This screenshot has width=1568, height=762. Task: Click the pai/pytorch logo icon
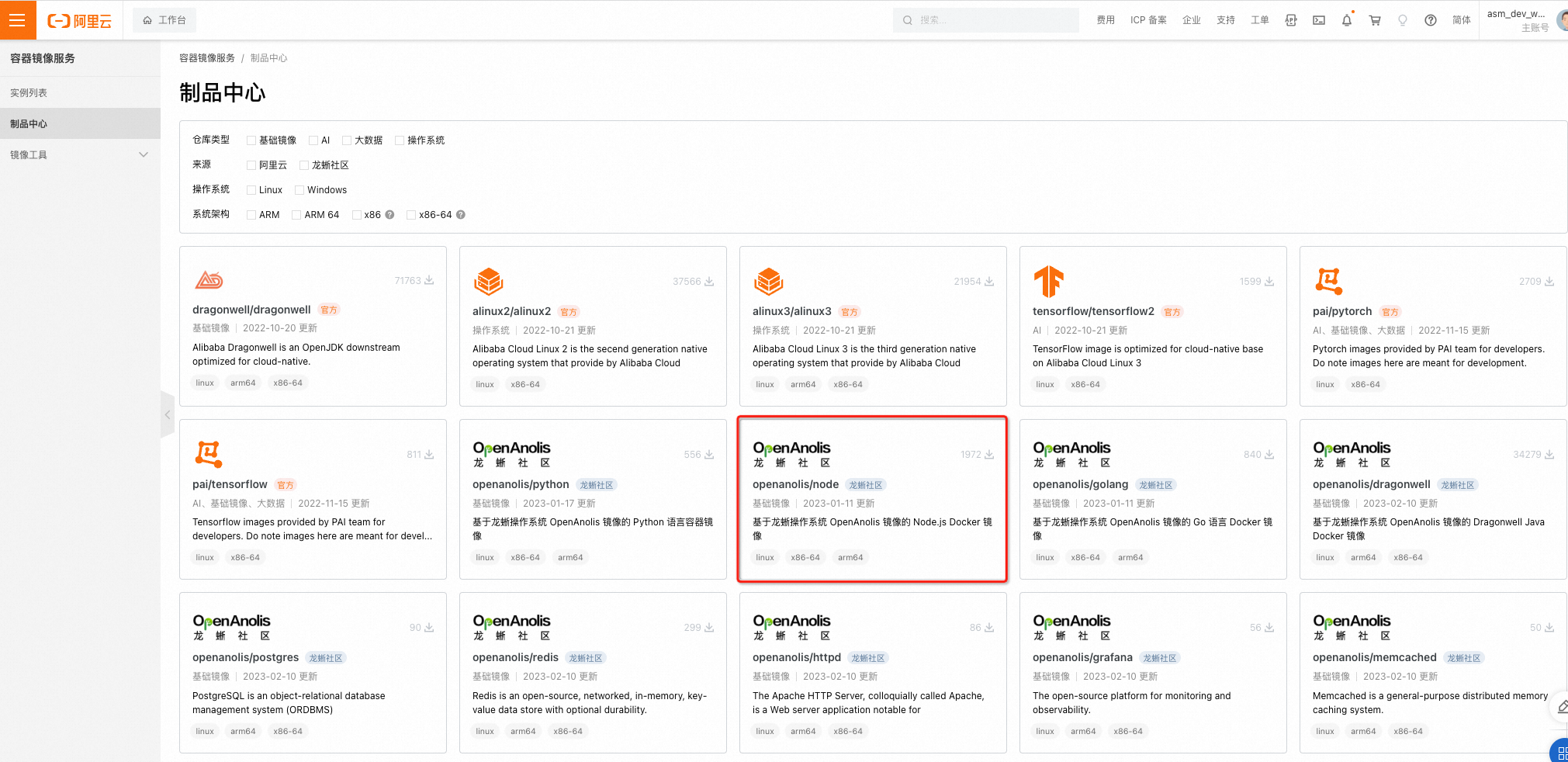pyautogui.click(x=1329, y=281)
